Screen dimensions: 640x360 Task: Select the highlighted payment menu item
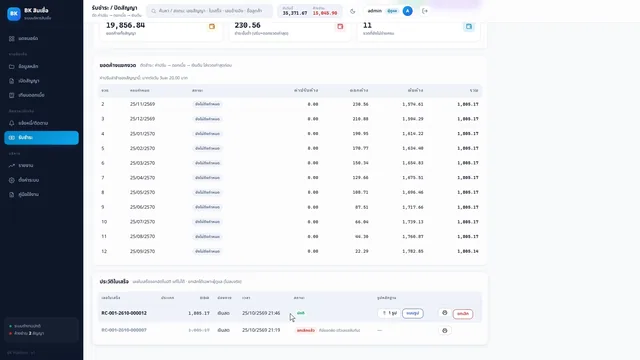coord(41,138)
